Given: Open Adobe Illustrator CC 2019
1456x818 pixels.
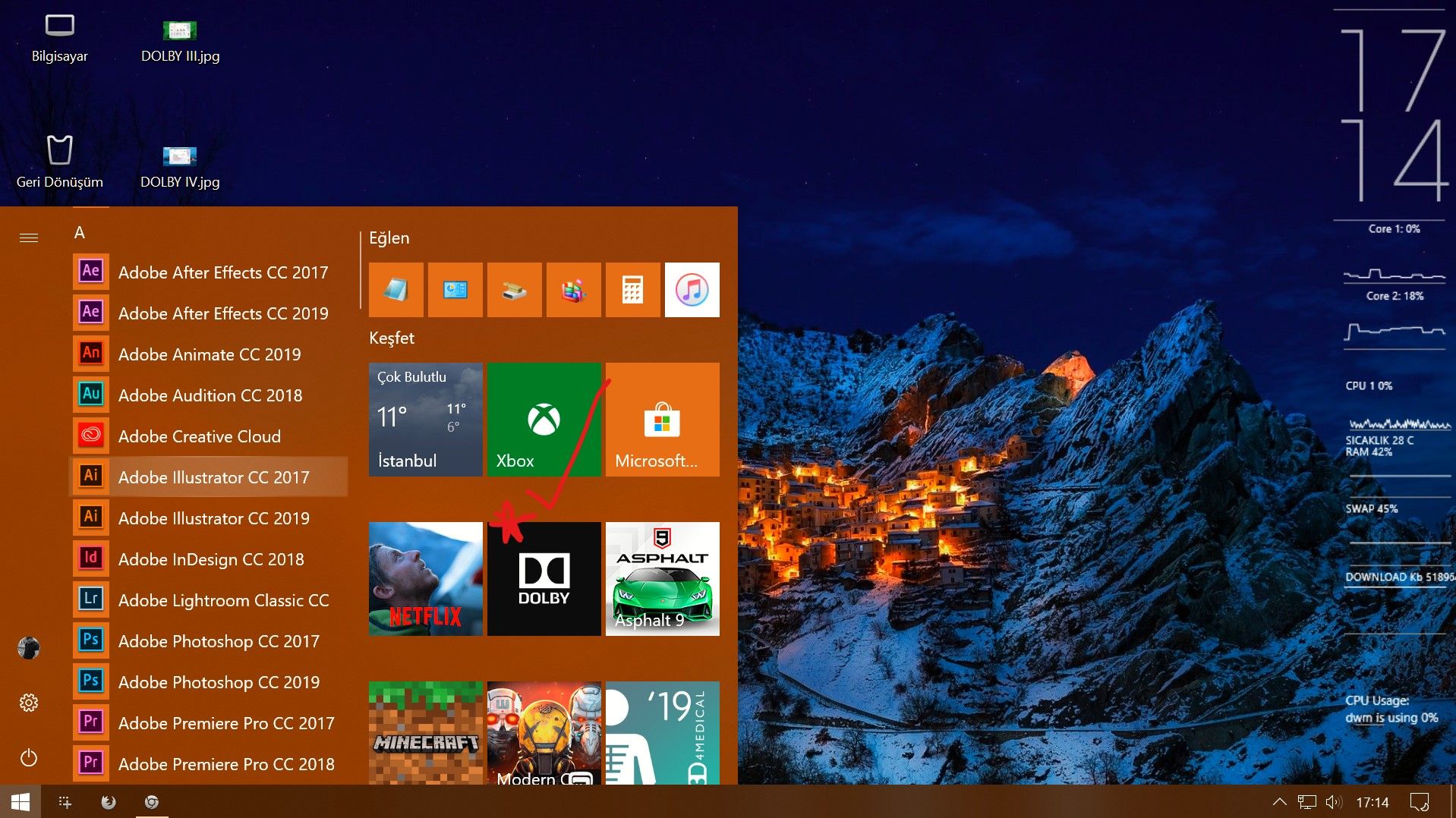Looking at the screenshot, I should [x=209, y=518].
